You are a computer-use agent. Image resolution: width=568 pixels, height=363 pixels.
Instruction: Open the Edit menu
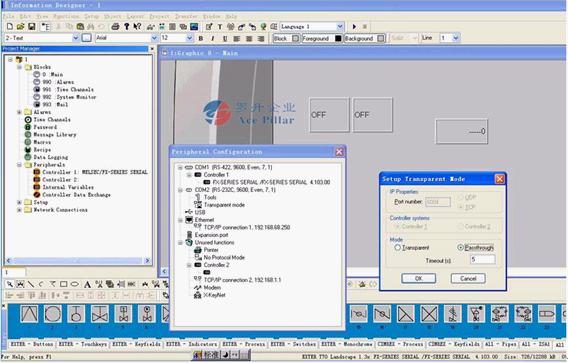click(25, 16)
